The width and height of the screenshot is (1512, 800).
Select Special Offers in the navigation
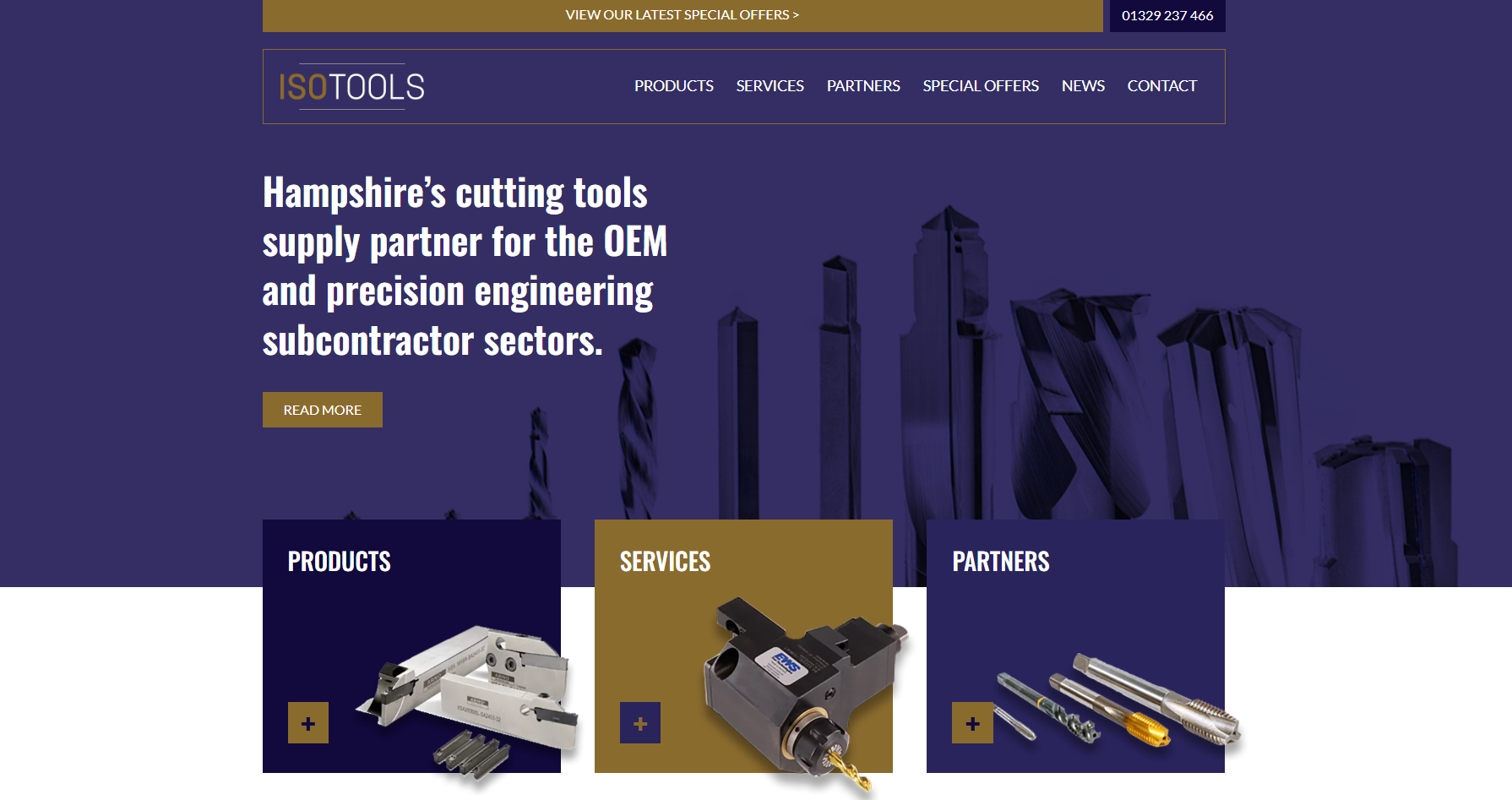981,86
